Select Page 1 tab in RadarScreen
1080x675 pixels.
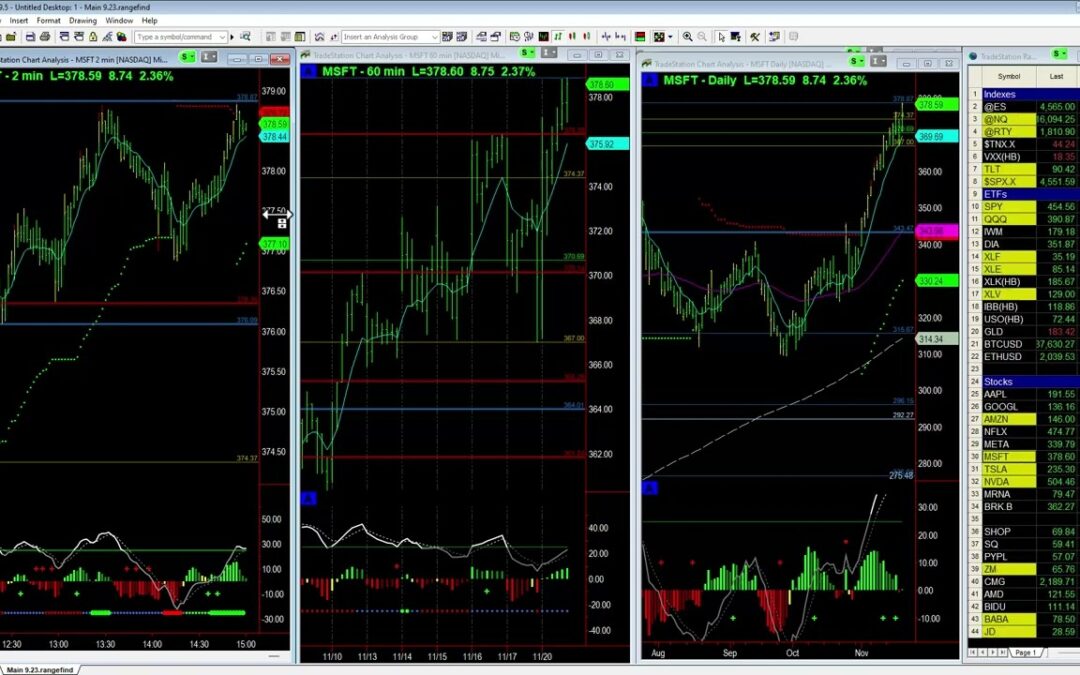pos(1025,652)
